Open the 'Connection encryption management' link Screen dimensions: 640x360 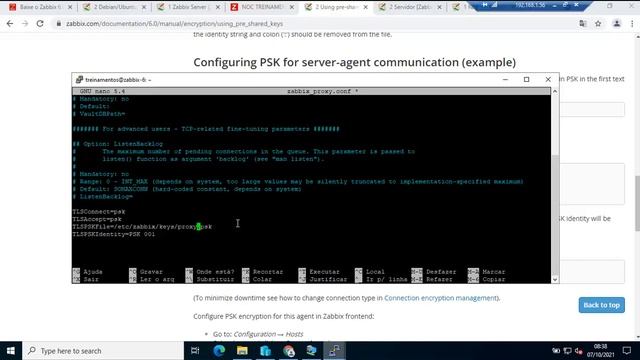[441, 298]
